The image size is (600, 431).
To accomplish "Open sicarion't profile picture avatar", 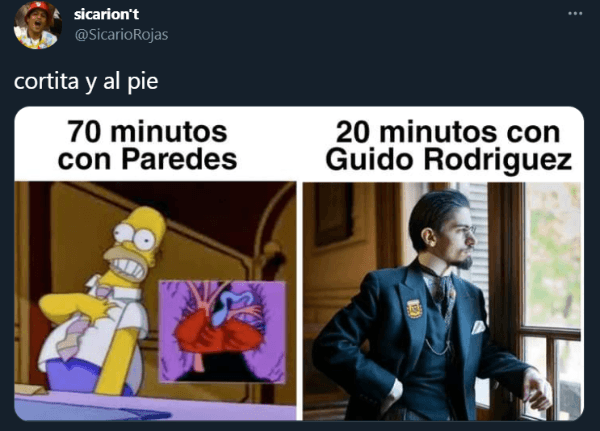I will click(38, 25).
